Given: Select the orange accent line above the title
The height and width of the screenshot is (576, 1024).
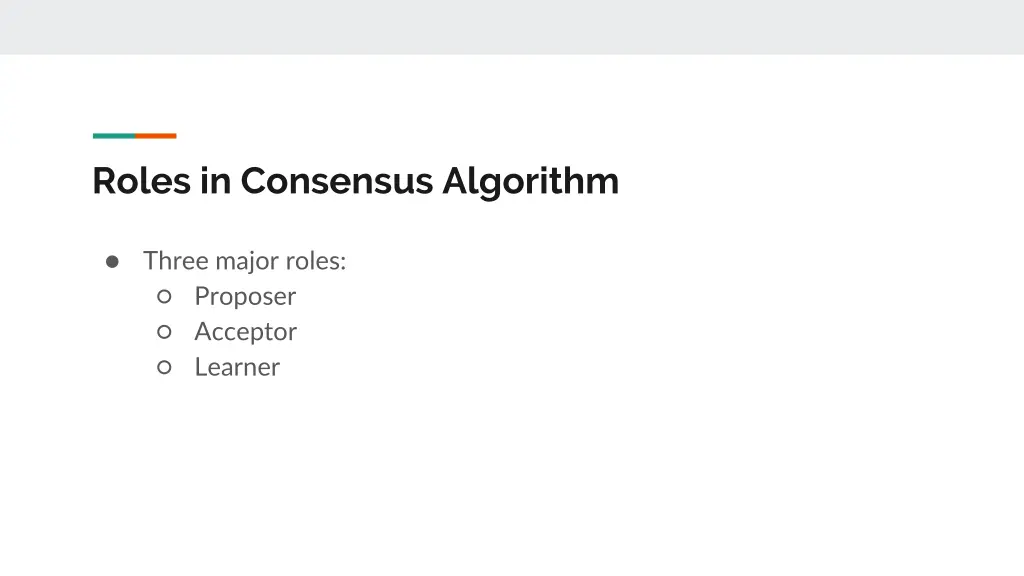Looking at the screenshot, I should tap(156, 136).
